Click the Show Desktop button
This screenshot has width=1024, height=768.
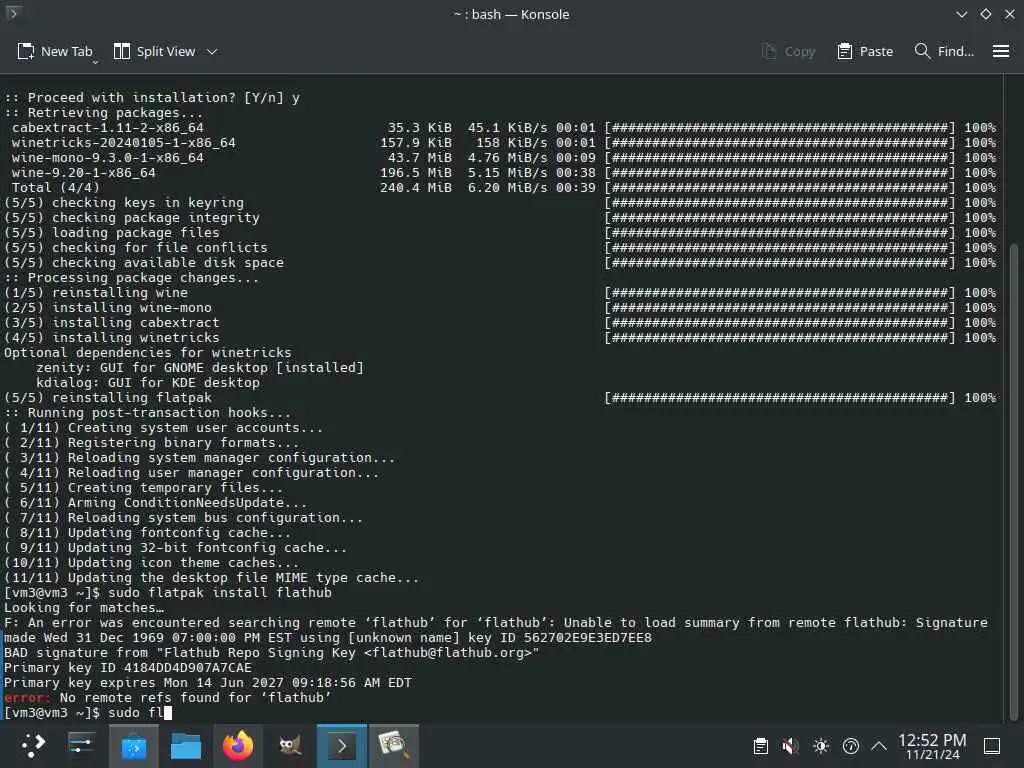pos(992,746)
